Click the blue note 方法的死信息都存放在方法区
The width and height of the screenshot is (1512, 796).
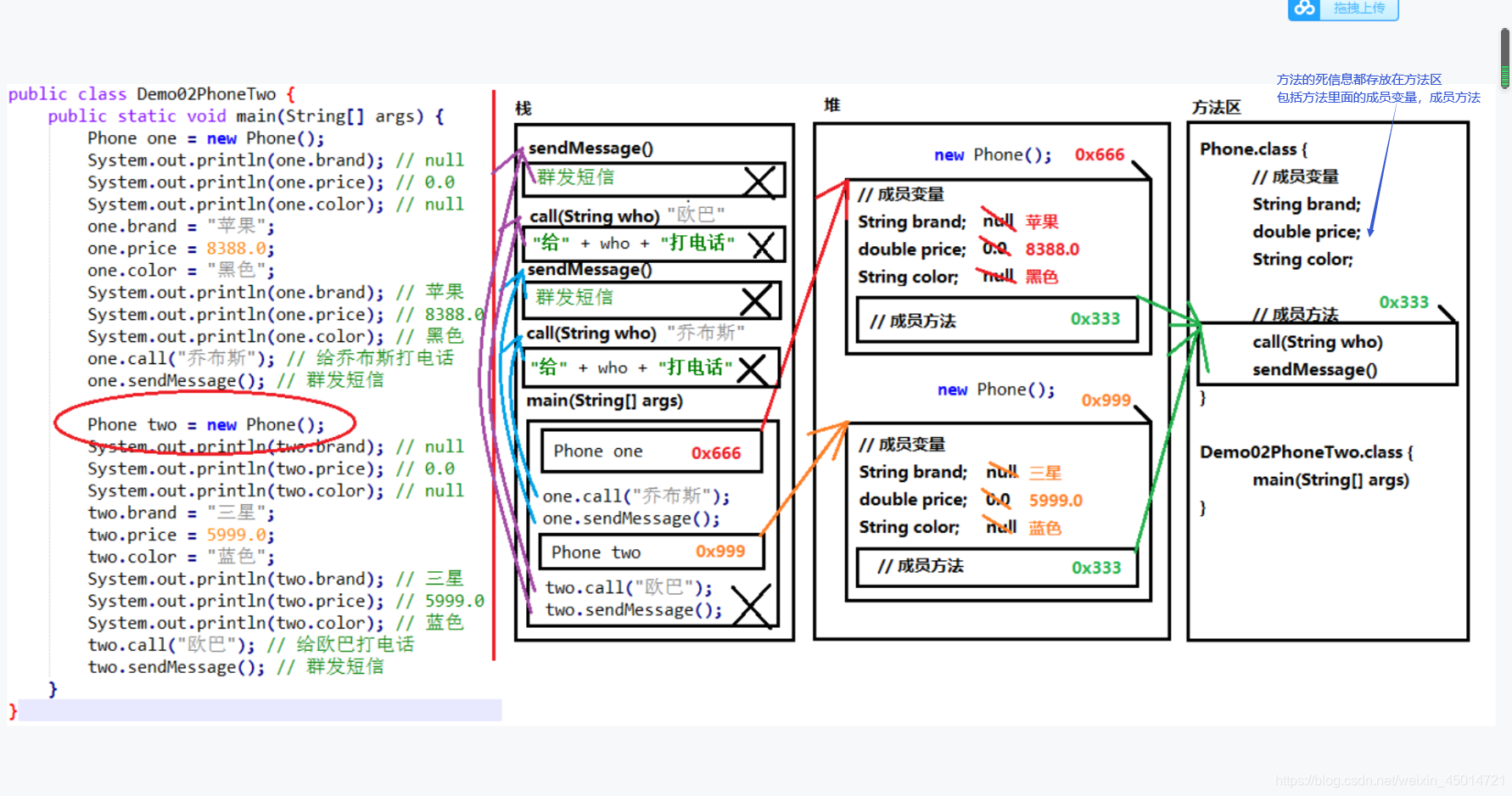coord(1359,79)
